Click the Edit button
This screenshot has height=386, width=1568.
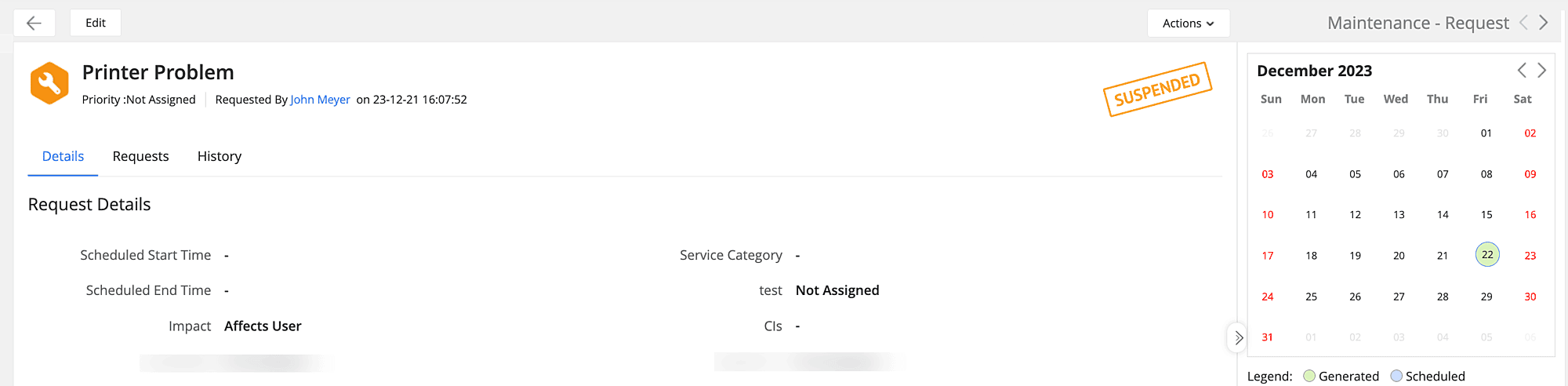coord(96,23)
